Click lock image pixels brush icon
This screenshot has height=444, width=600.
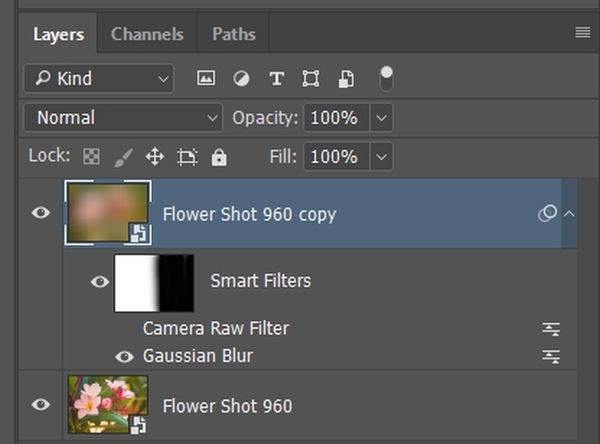pos(123,157)
